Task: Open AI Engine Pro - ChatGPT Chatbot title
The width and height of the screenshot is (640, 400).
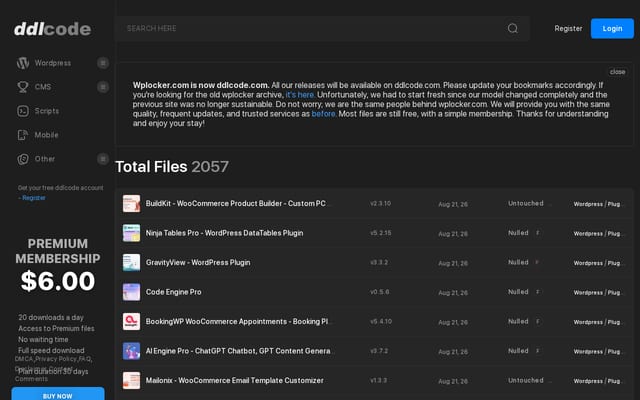Action: [238, 351]
